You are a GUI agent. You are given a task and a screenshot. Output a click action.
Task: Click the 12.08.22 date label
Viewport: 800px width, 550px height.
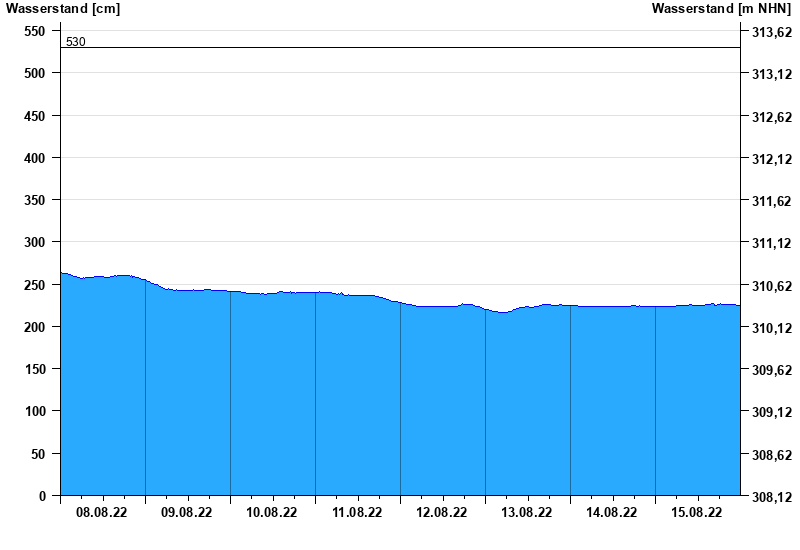coord(441,512)
